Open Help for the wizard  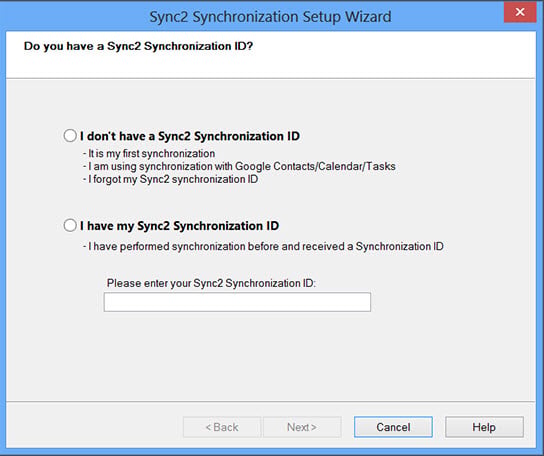pyautogui.click(x=484, y=427)
